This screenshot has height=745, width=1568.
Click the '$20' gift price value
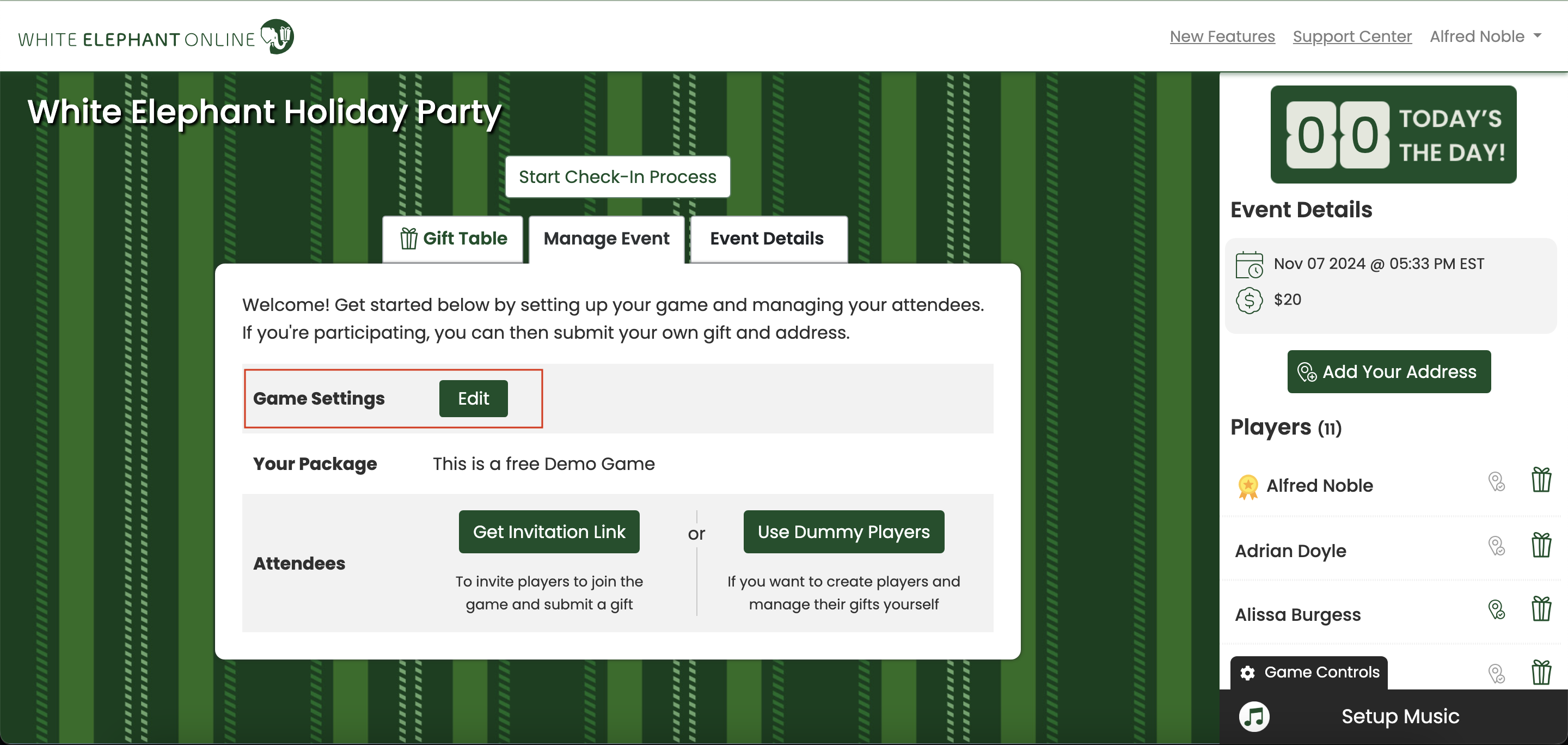pos(1288,300)
